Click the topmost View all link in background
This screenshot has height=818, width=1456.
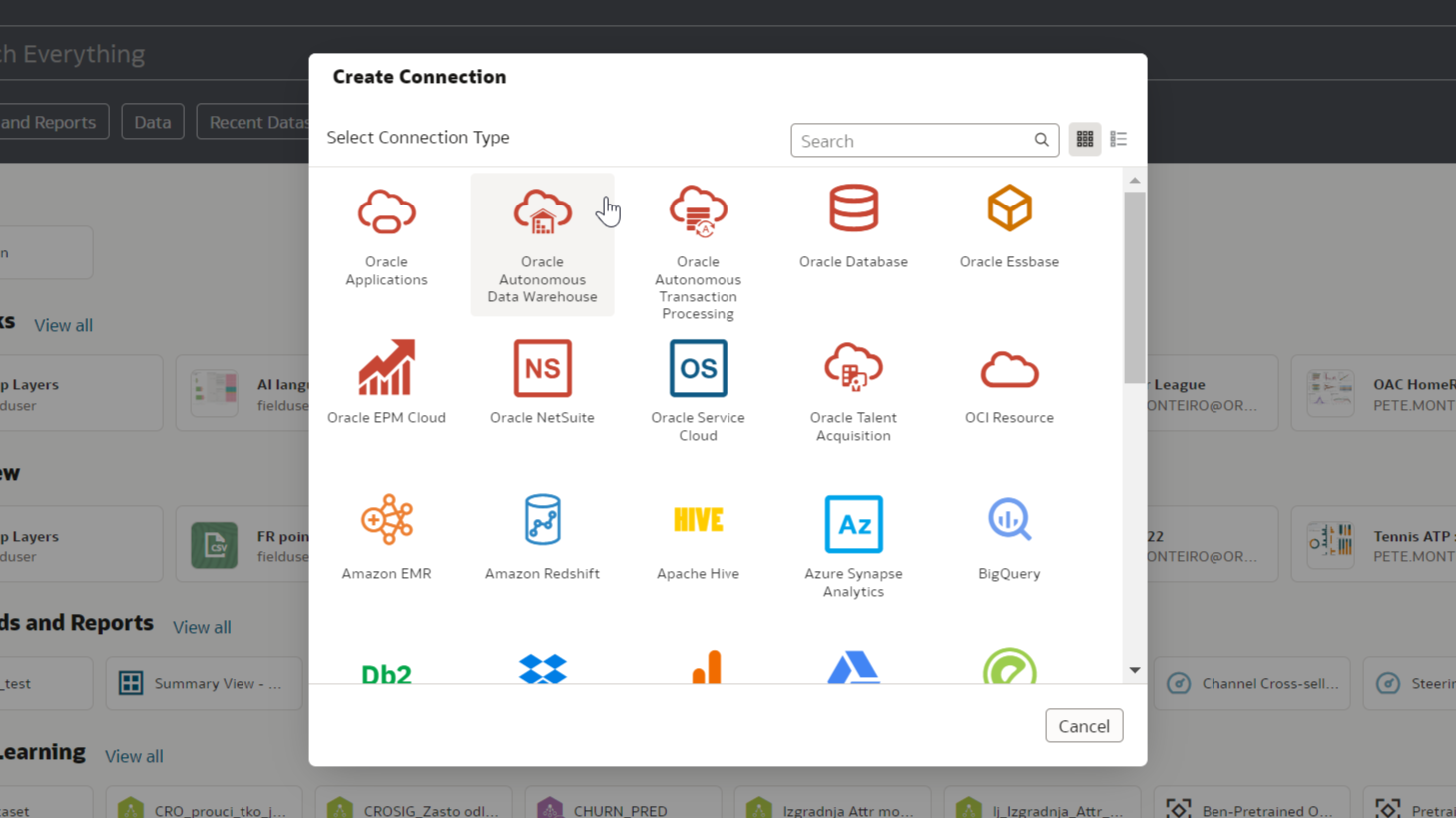[63, 325]
